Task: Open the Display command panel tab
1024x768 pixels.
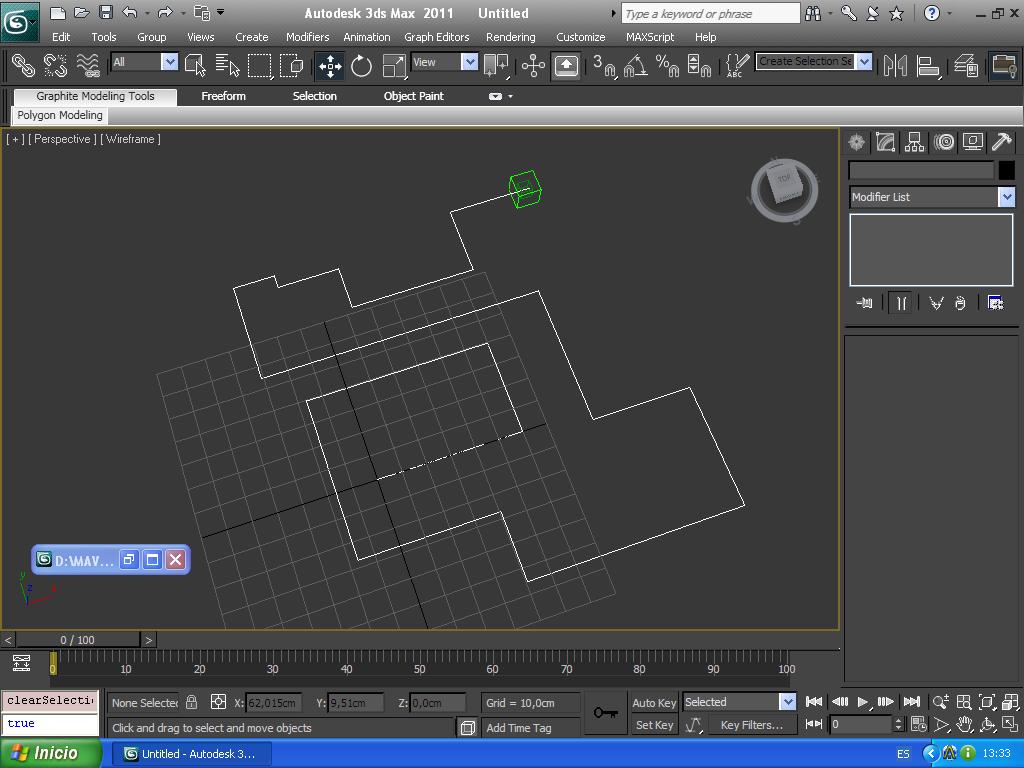Action: point(972,142)
